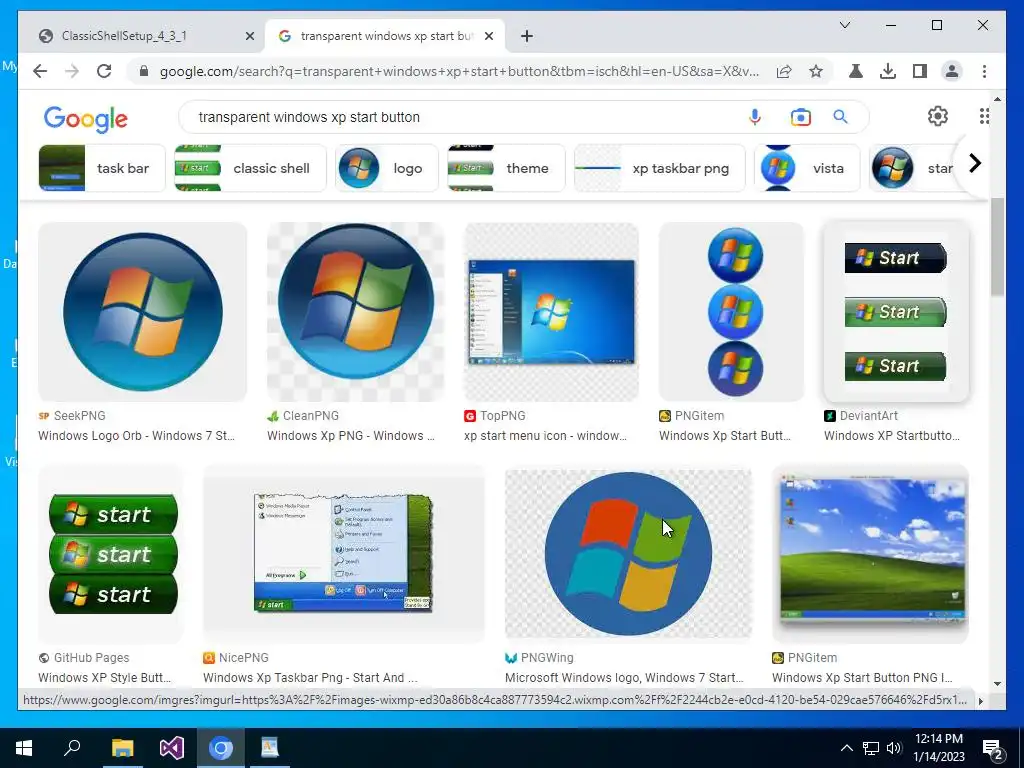Viewport: 1024px width, 768px height.
Task: Filter results by 'vista' chip
Action: [807, 168]
